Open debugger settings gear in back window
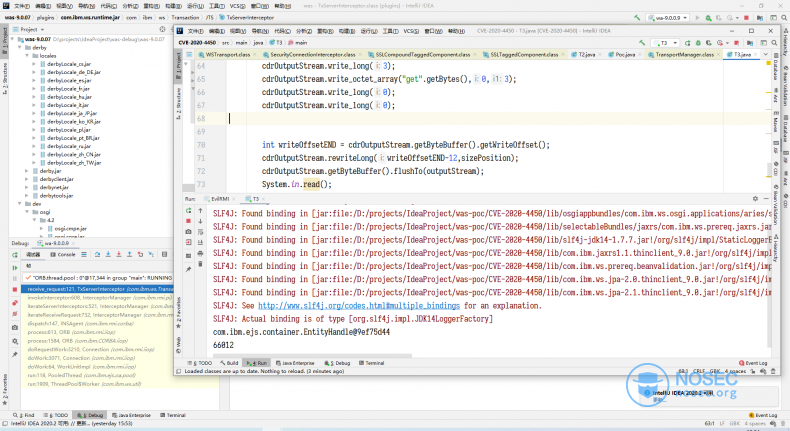Image resolution: width=790 pixels, height=431 pixels. point(15,341)
